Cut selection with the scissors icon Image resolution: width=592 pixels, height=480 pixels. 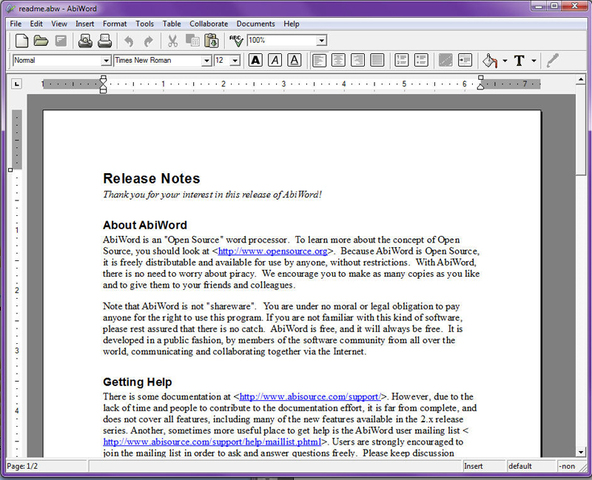point(173,41)
